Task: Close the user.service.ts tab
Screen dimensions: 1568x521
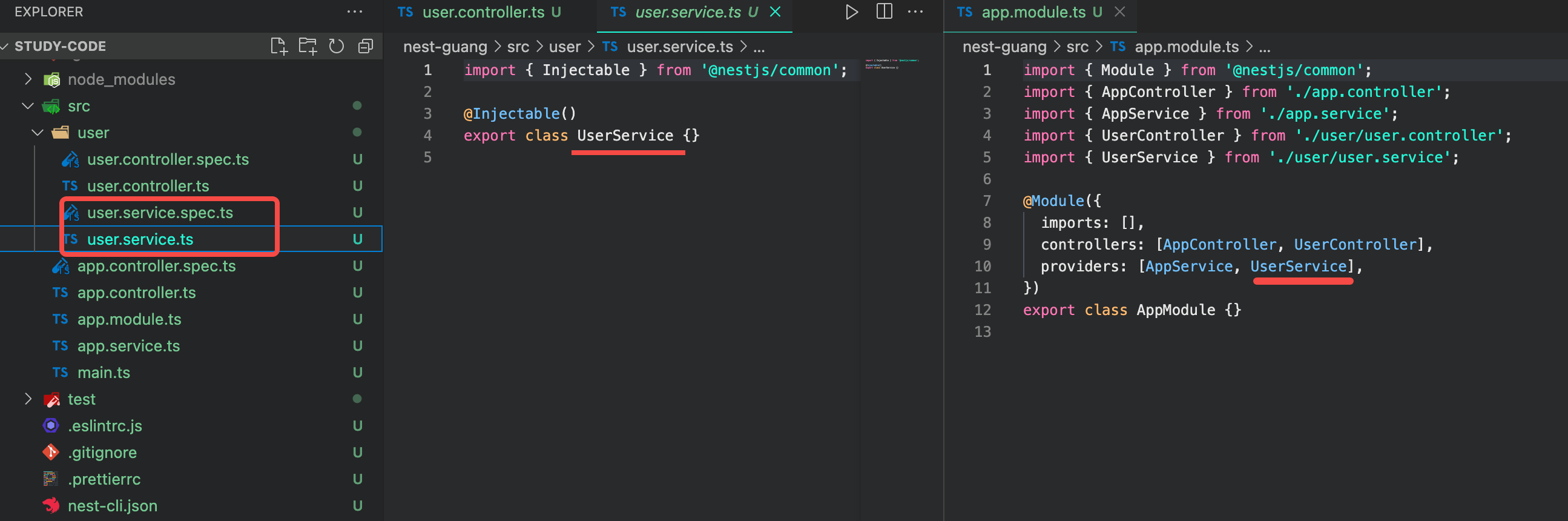Action: [775, 12]
